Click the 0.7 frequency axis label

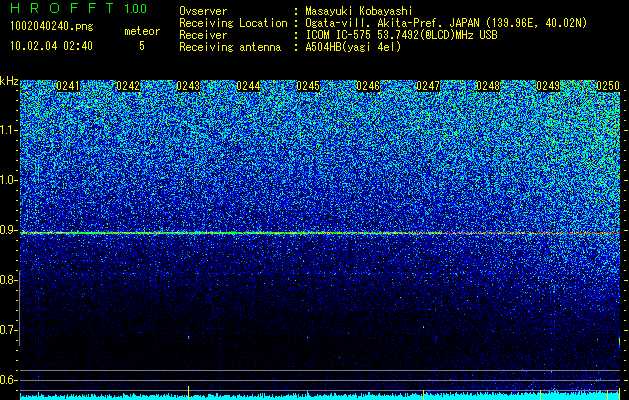click(x=9, y=330)
